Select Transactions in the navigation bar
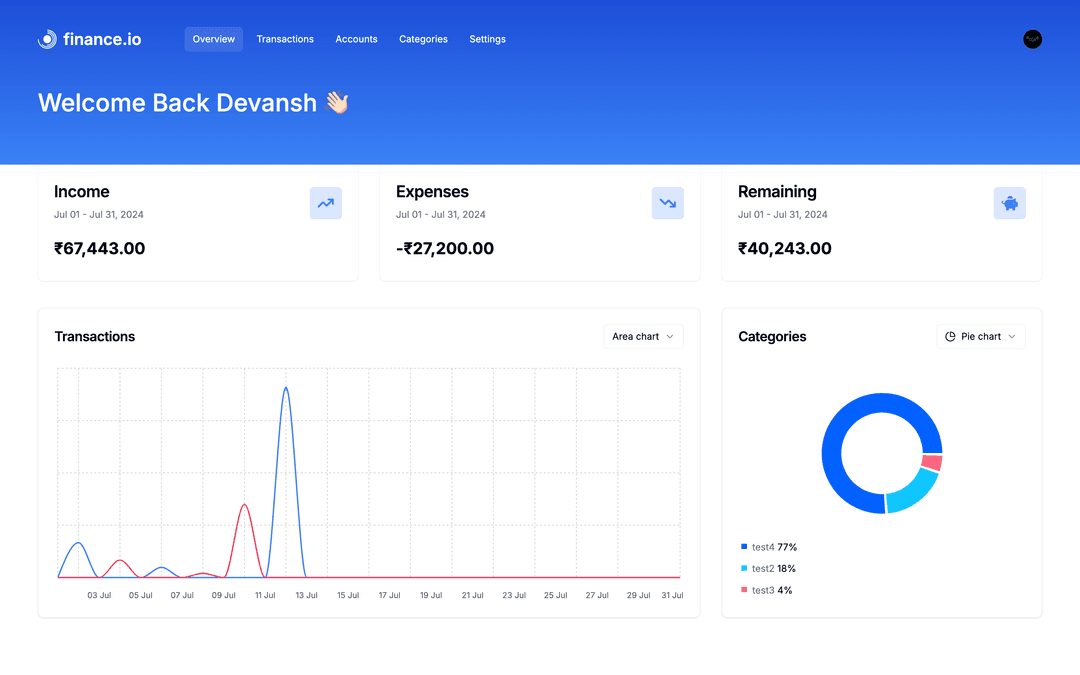 pos(285,39)
